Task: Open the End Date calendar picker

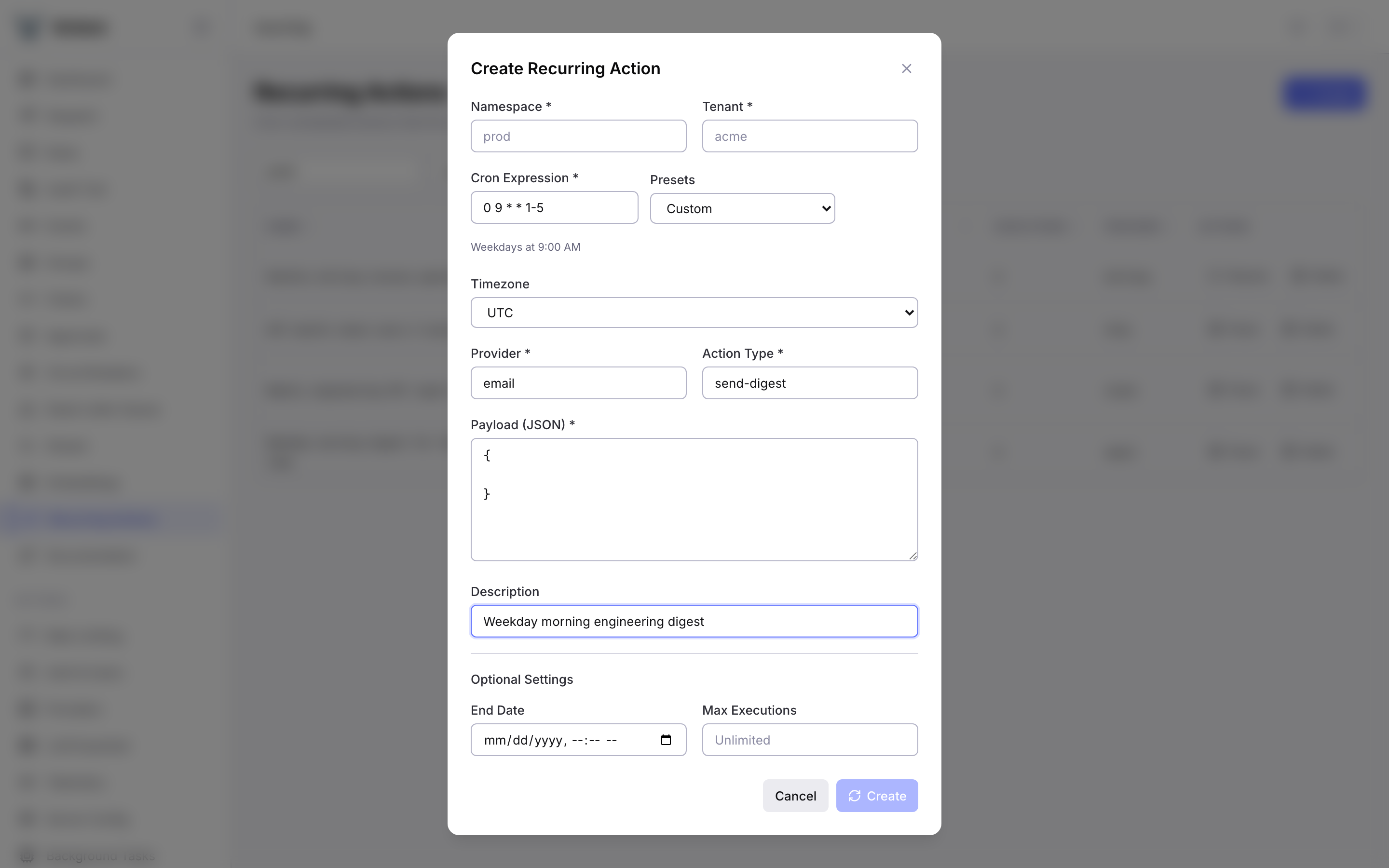Action: point(666,740)
